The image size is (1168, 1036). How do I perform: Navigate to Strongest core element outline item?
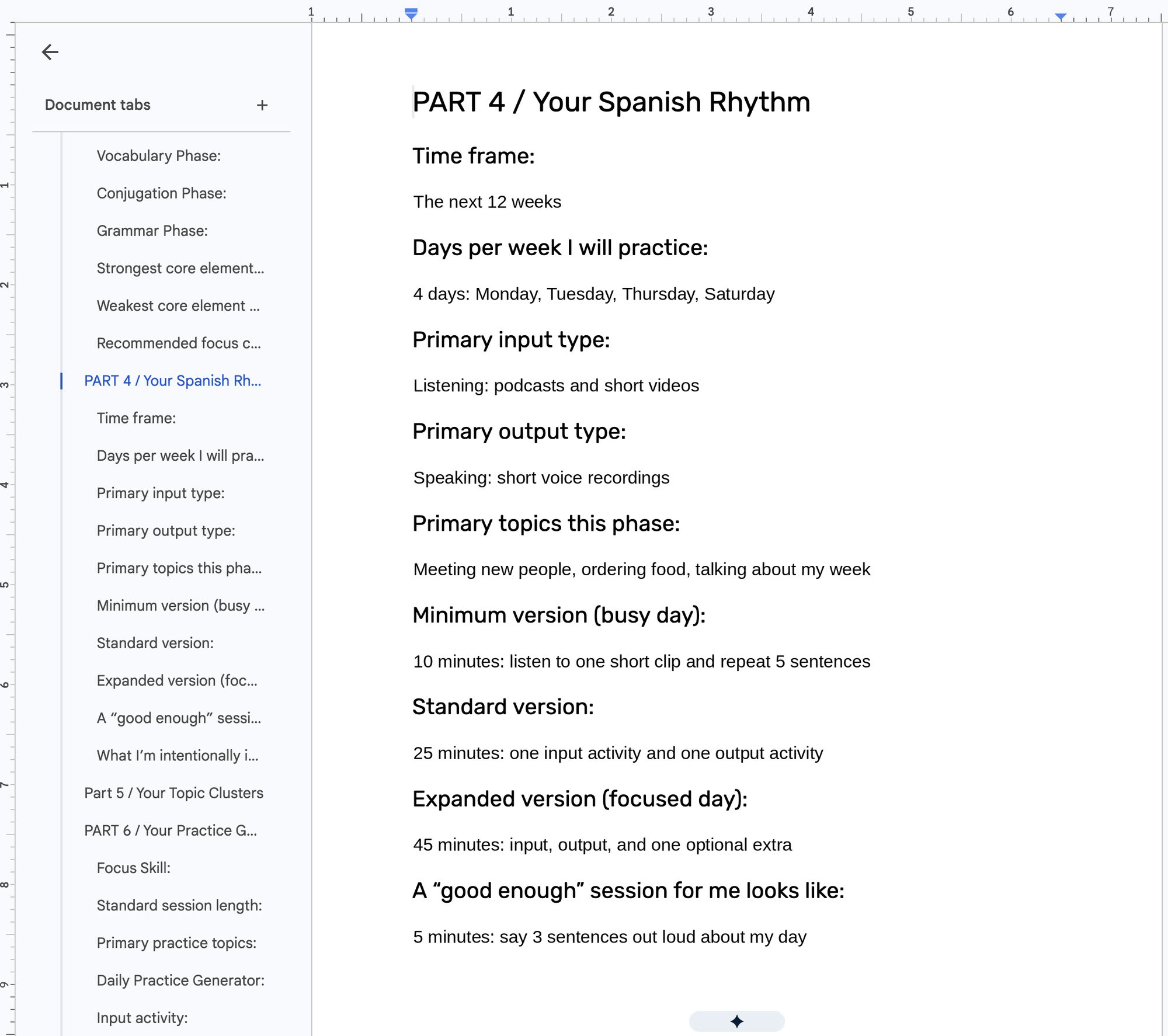[x=180, y=268]
